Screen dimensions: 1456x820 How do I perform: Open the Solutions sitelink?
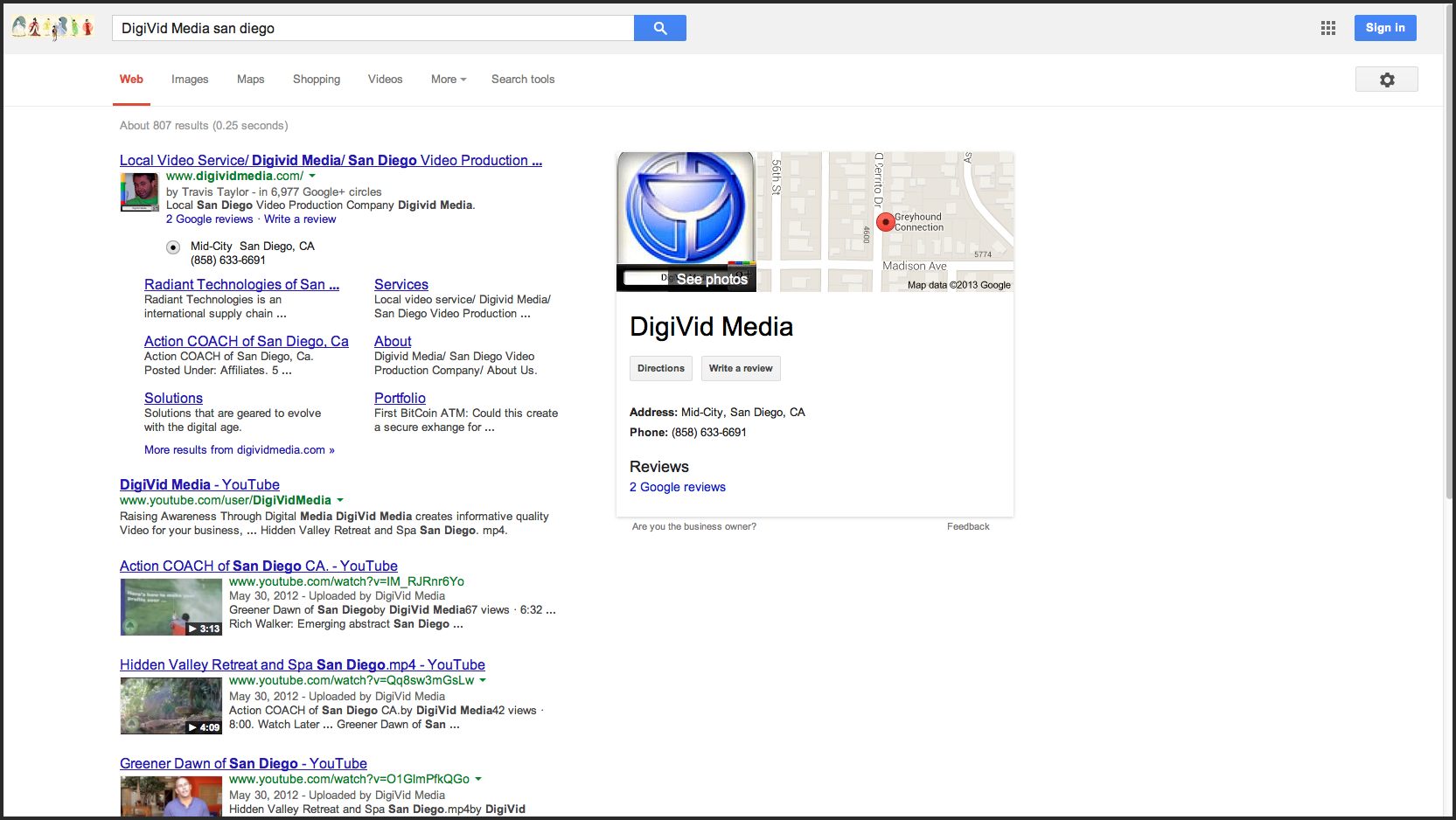point(173,399)
